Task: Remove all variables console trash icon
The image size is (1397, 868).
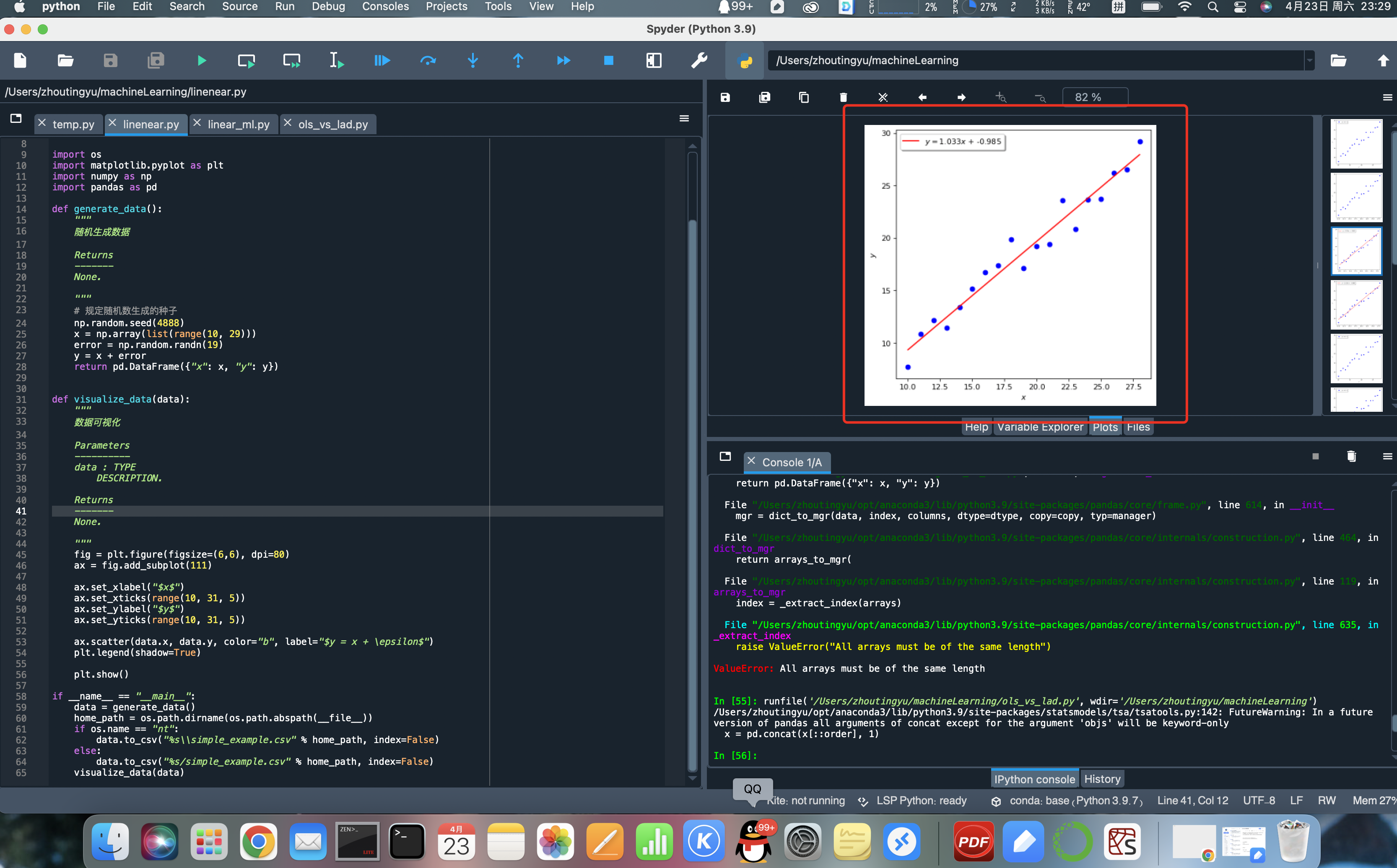Action: (1352, 456)
